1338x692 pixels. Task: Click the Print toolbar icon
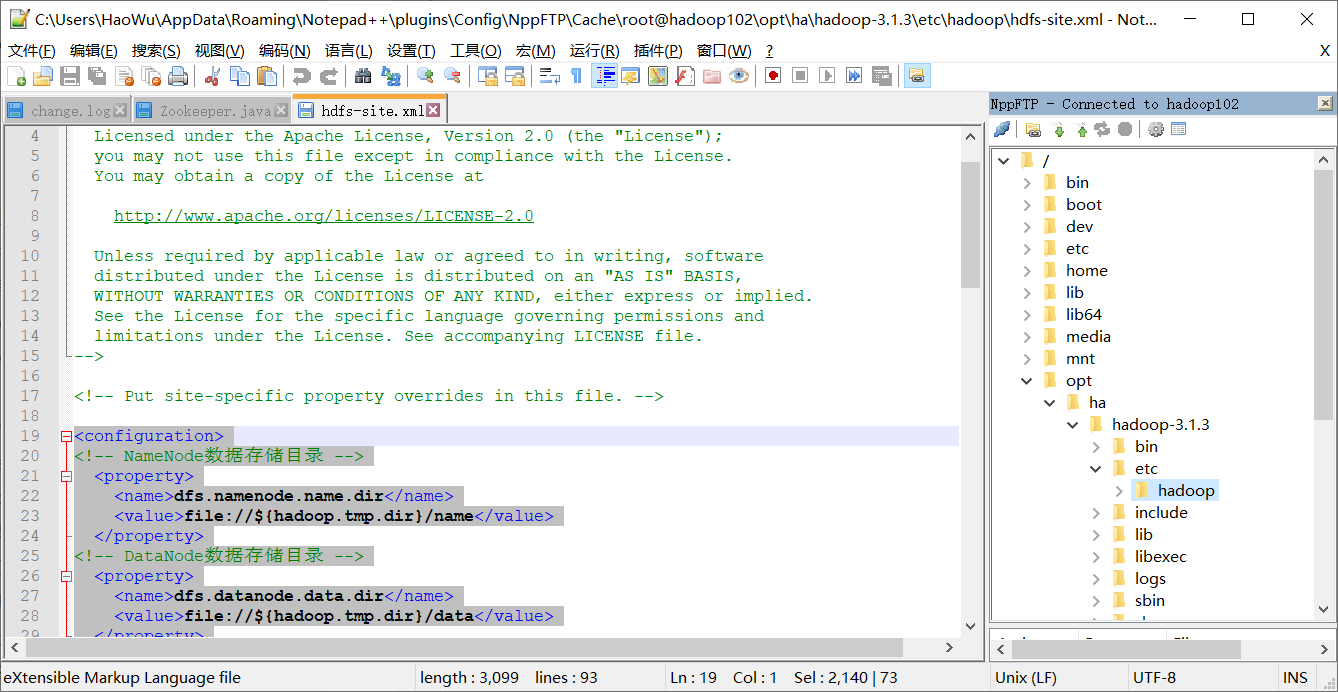click(x=178, y=76)
